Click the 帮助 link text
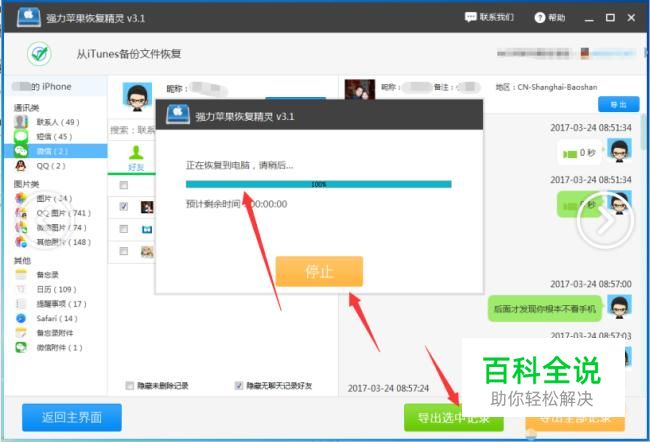This screenshot has width=650, height=442. [556, 17]
